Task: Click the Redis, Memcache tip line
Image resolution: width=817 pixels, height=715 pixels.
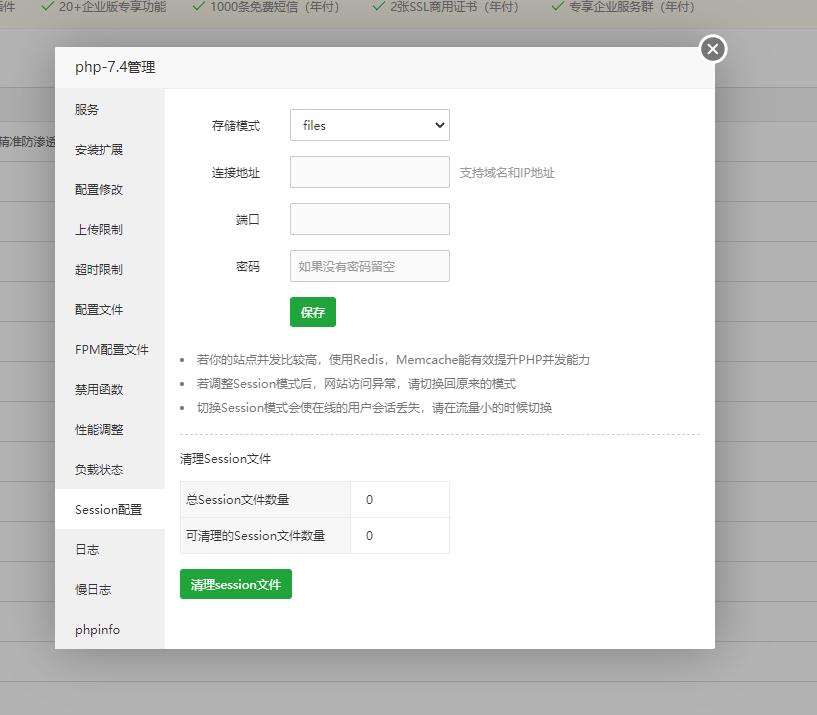Action: pyautogui.click(x=393, y=360)
